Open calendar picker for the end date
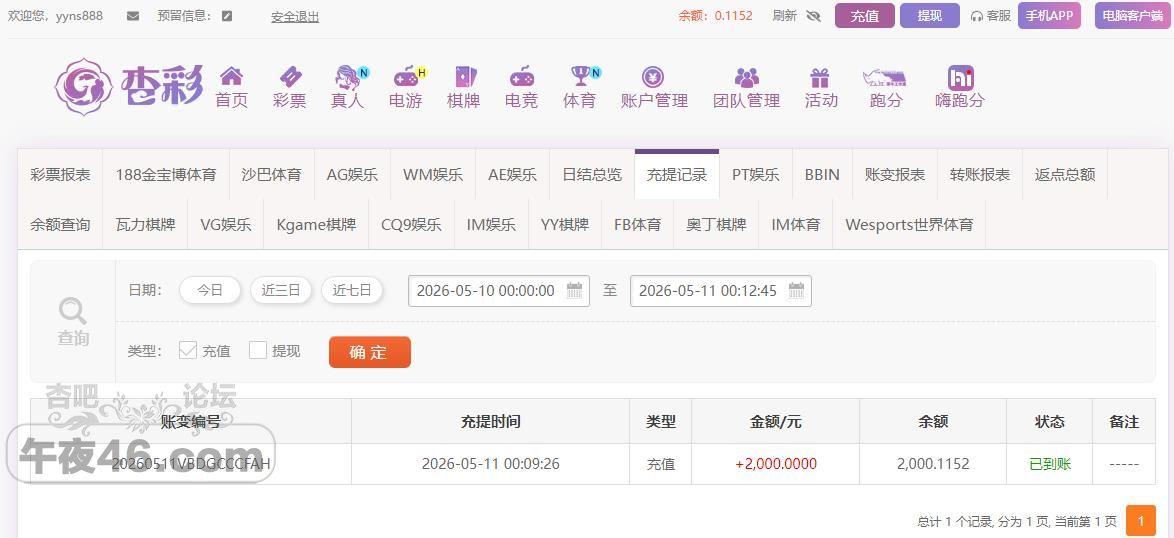 797,290
